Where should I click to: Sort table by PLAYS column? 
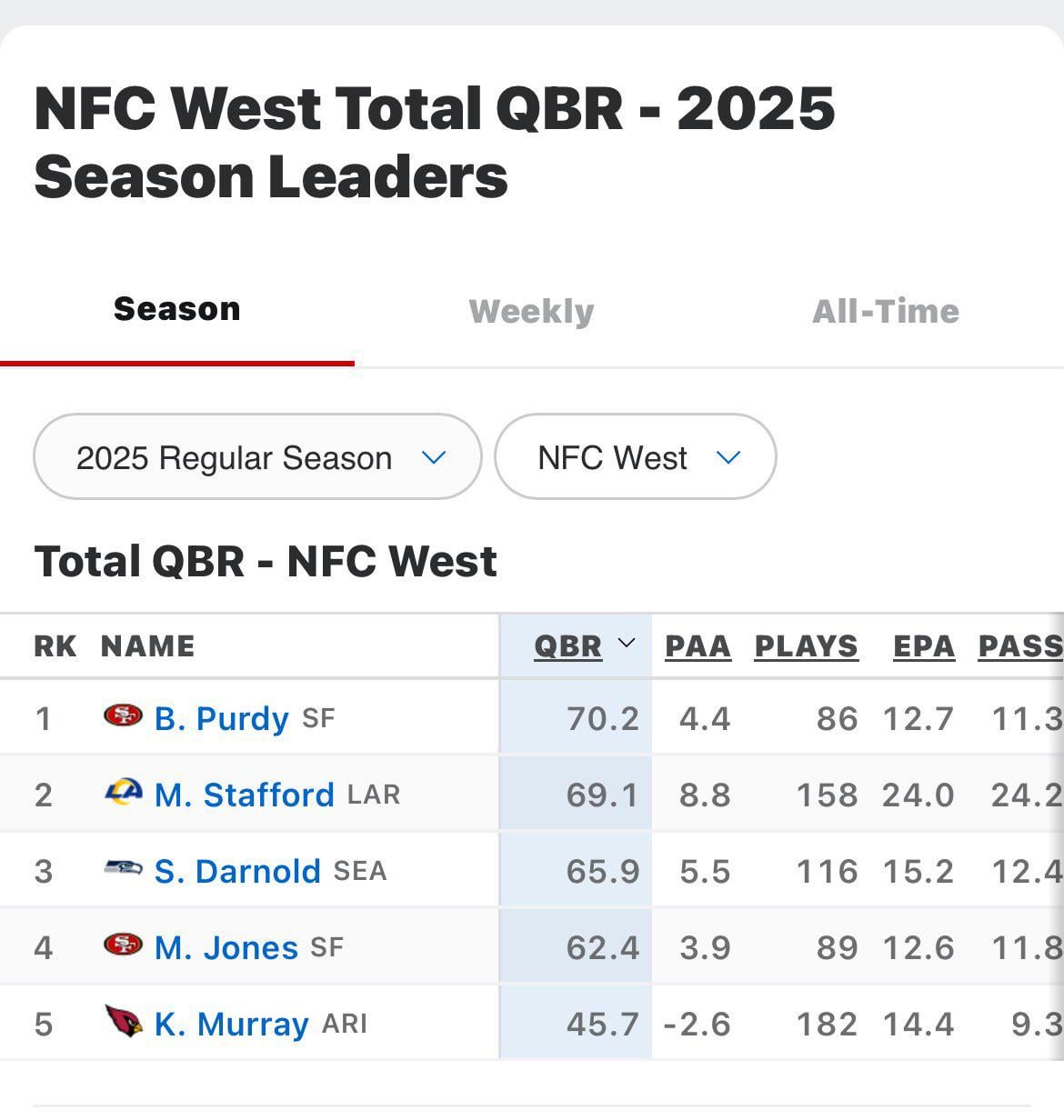click(806, 646)
